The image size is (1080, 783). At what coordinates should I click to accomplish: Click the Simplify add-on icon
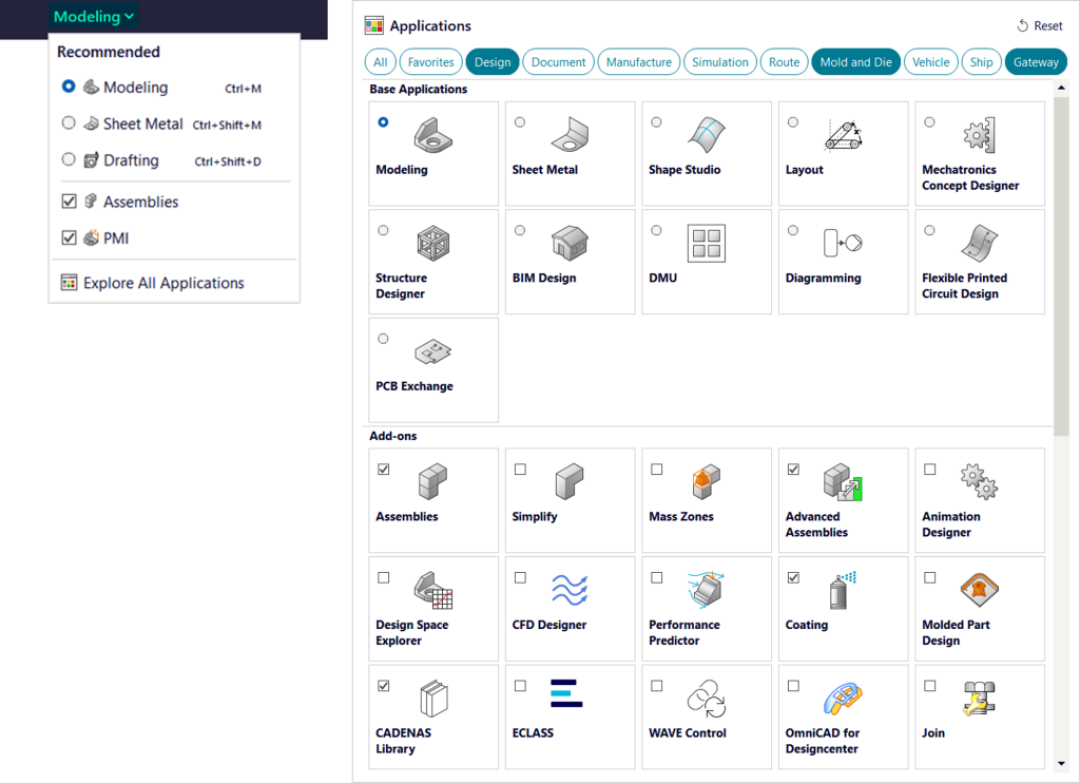570,481
